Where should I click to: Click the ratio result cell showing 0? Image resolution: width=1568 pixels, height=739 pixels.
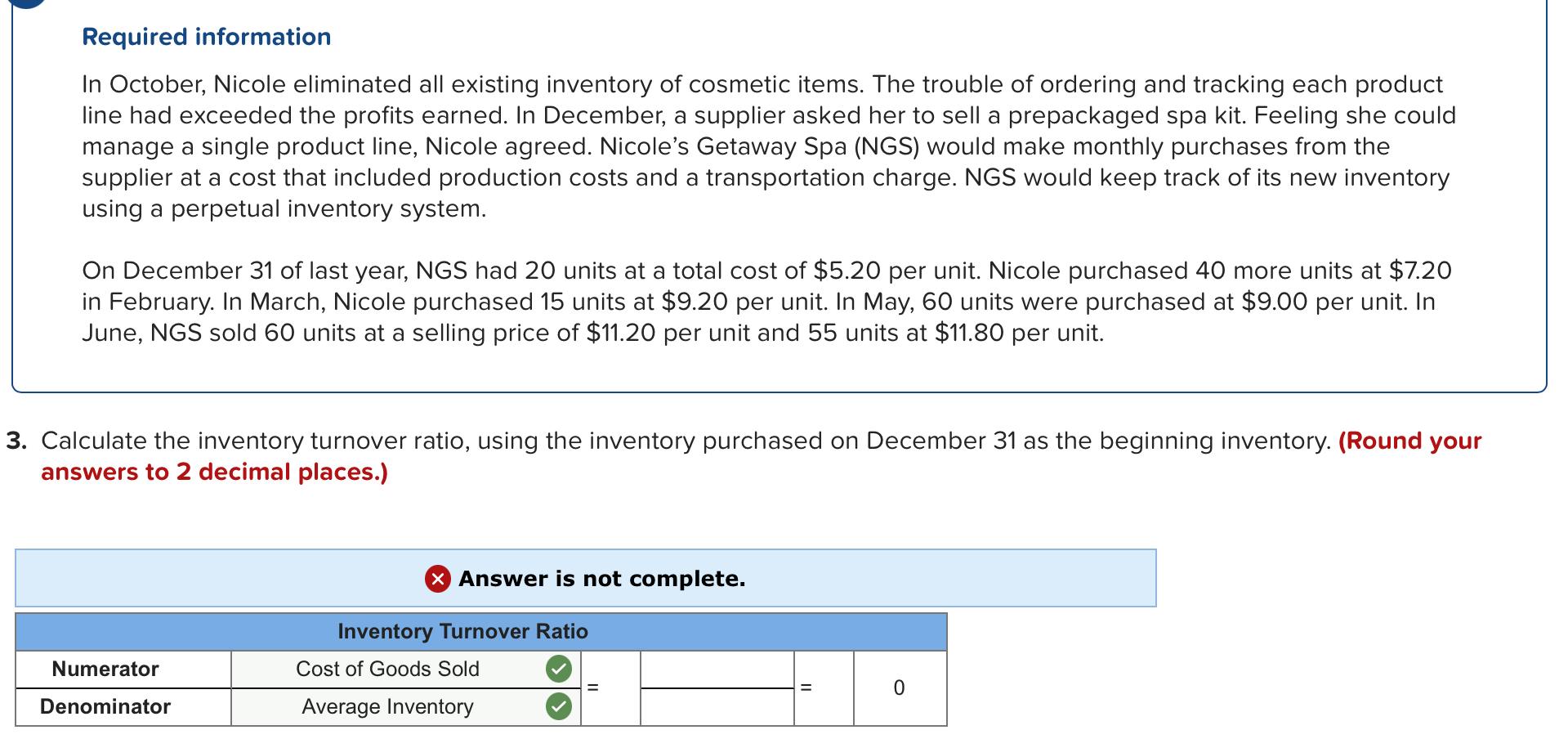pyautogui.click(x=899, y=688)
